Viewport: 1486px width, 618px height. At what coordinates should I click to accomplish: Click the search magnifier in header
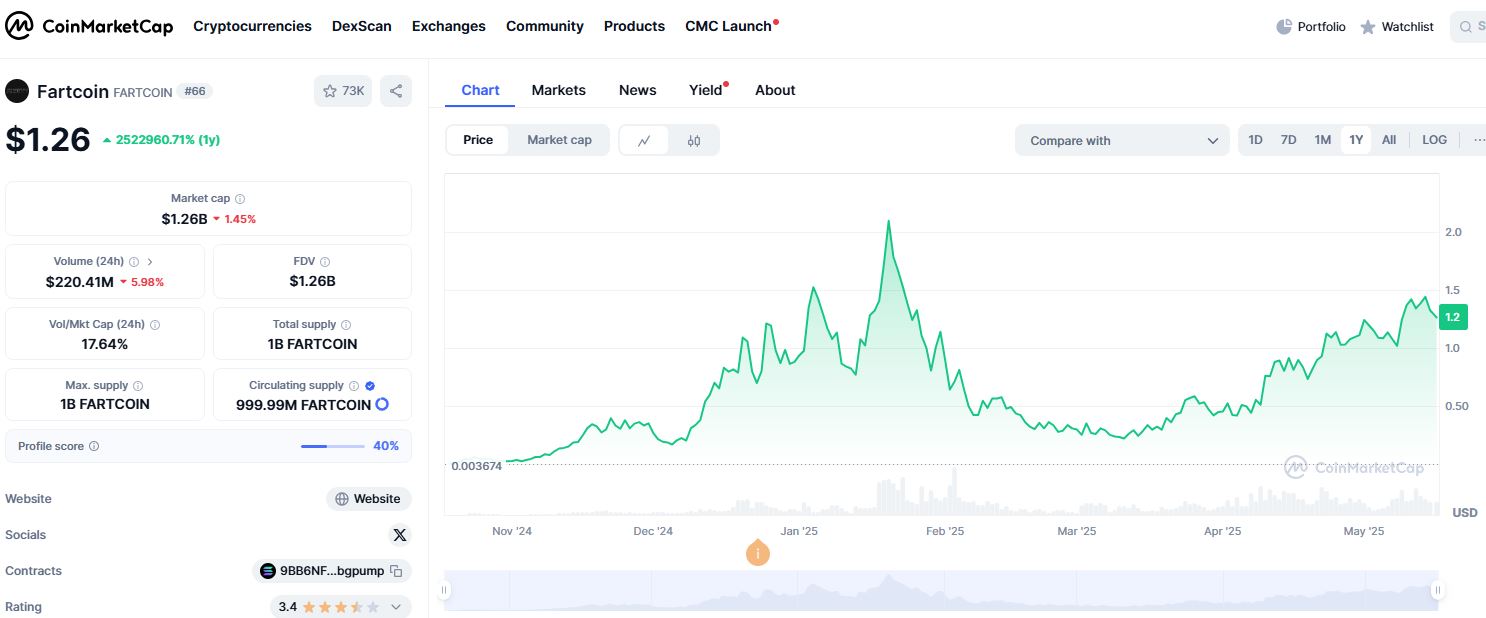point(1466,27)
